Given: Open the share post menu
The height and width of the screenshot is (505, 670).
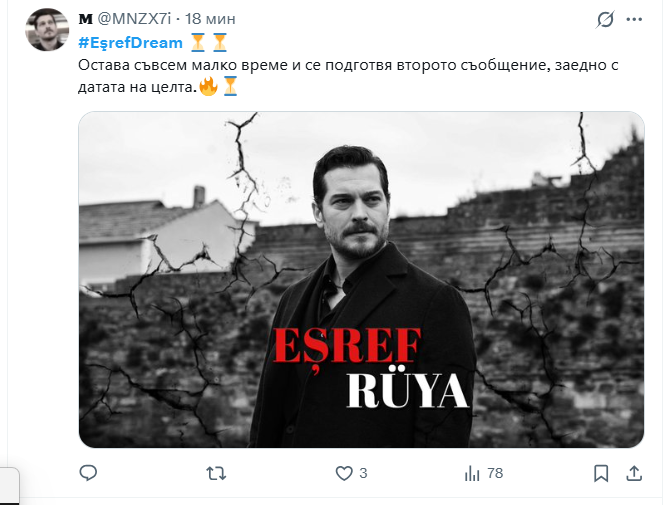Looking at the screenshot, I should 634,473.
